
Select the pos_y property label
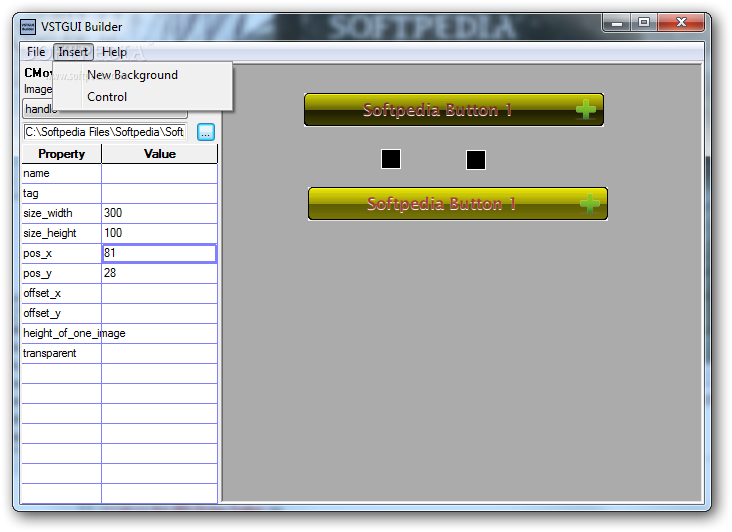click(62, 273)
